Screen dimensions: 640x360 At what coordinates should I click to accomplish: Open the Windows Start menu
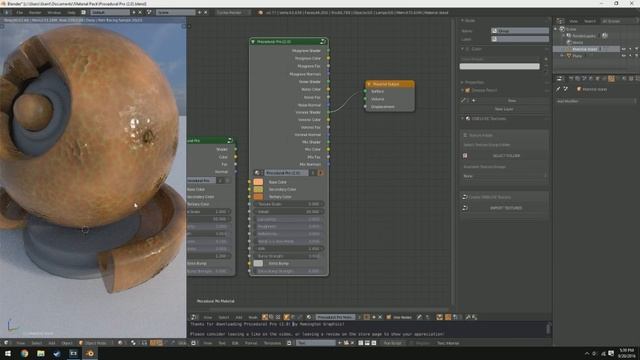pos(8,353)
